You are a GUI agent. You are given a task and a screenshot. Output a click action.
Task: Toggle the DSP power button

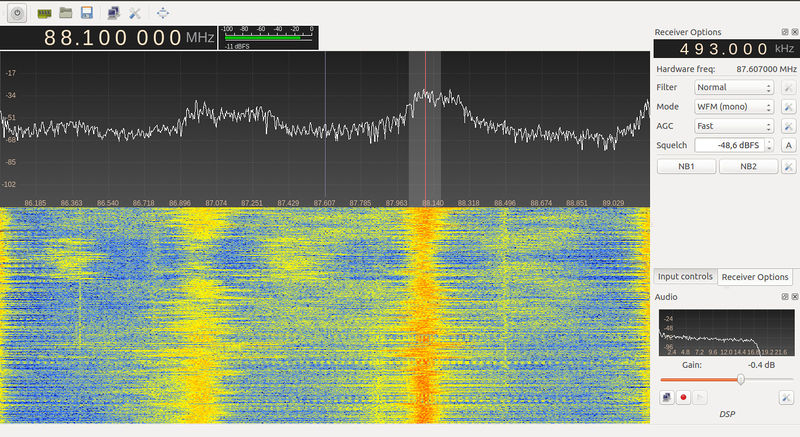(x=15, y=12)
